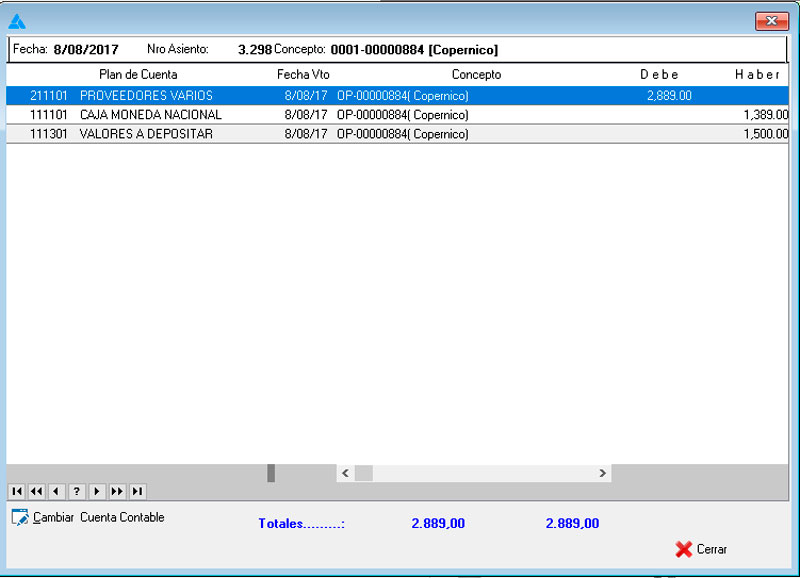Jump back several records with double-left arrow

(36, 491)
